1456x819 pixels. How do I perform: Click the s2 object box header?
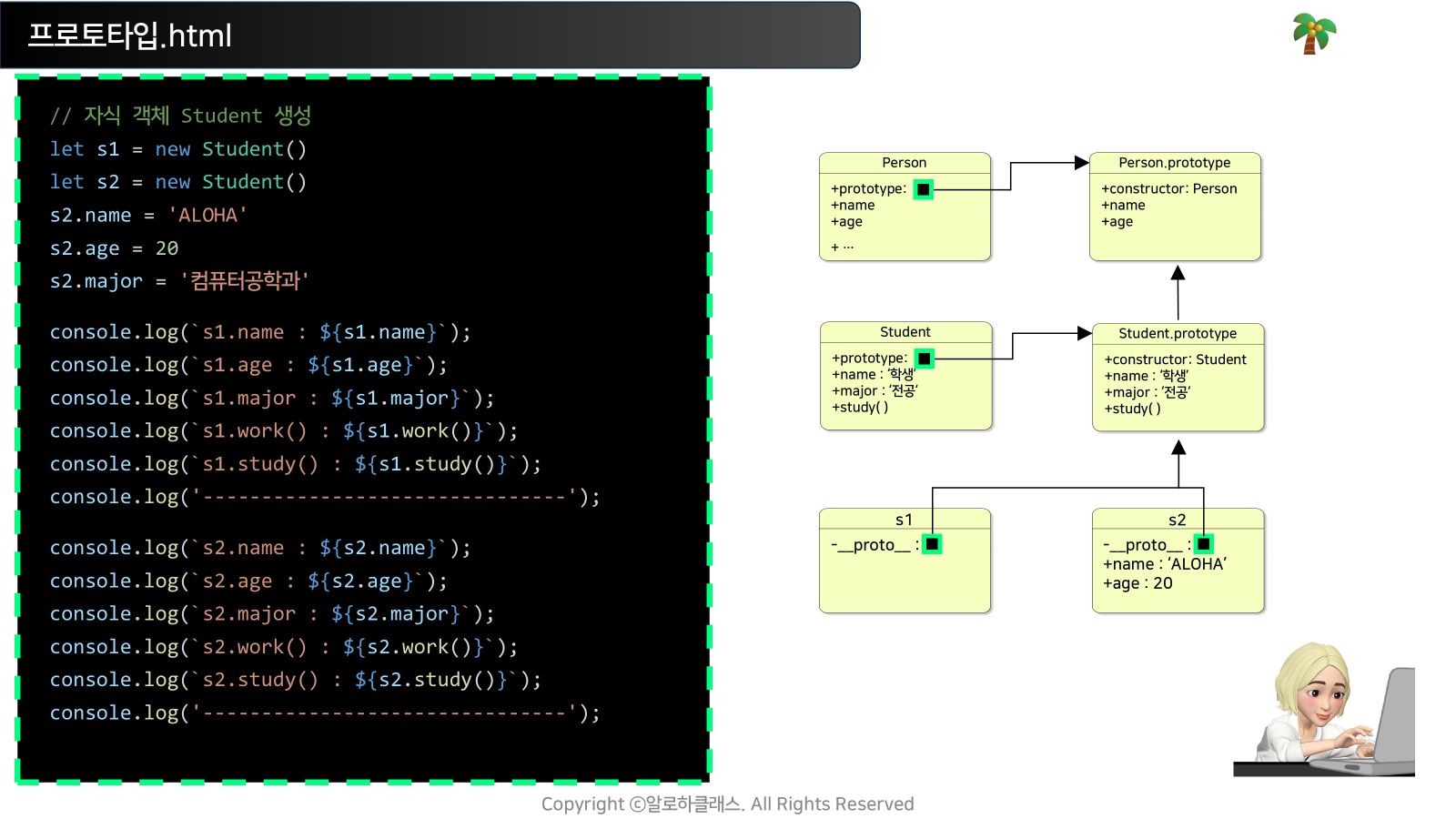1178,520
